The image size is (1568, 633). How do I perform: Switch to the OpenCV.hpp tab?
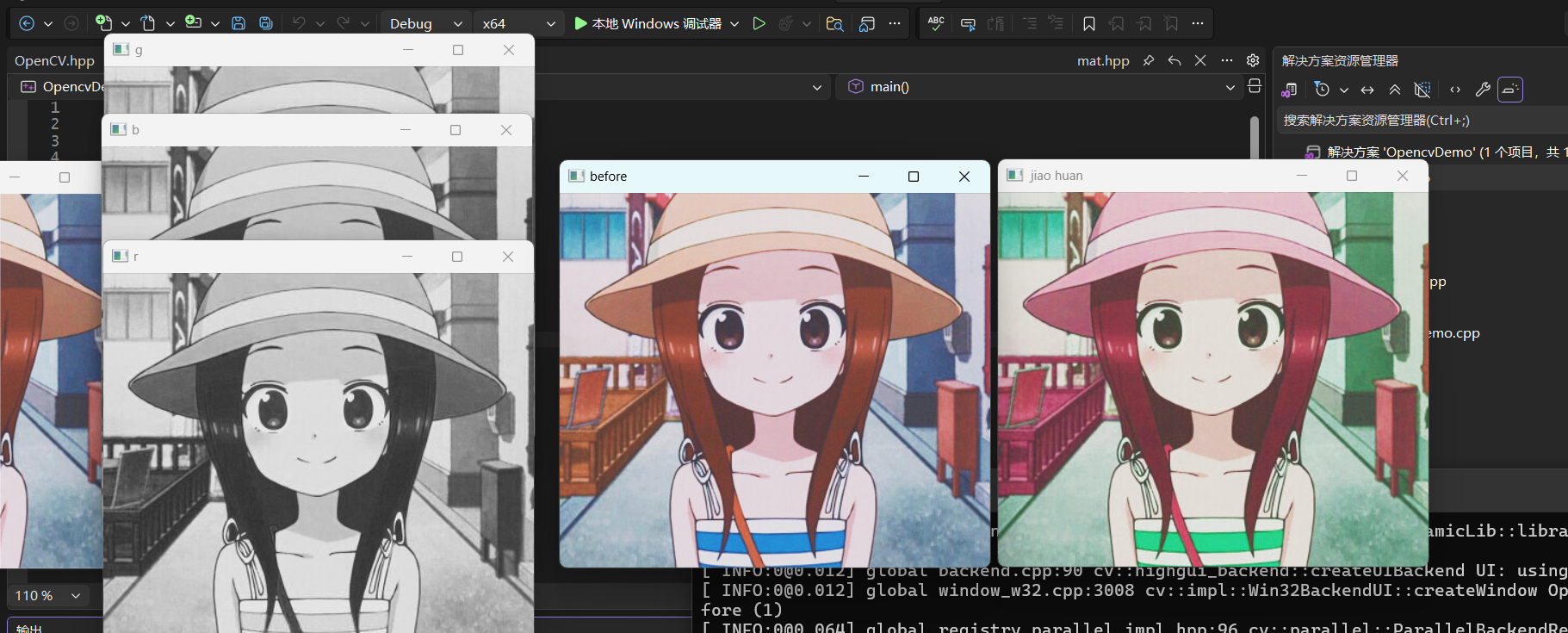click(x=54, y=60)
